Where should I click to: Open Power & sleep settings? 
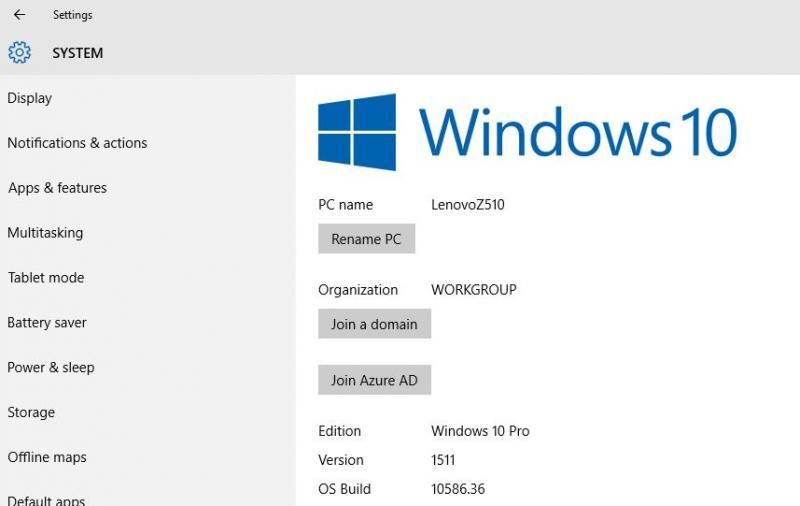pos(51,367)
